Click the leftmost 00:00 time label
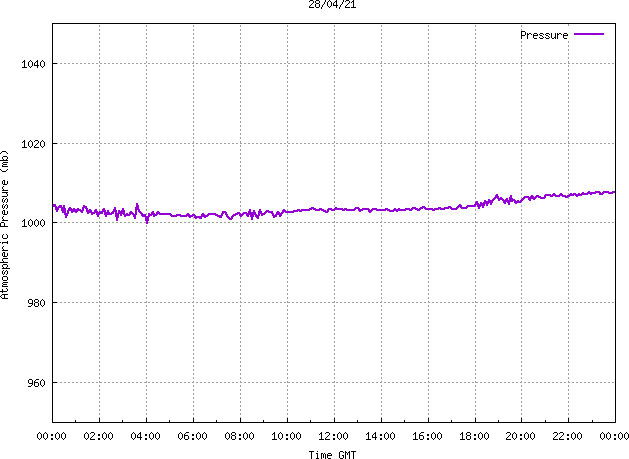Image resolution: width=629 pixels, height=459 pixels. tap(51, 436)
